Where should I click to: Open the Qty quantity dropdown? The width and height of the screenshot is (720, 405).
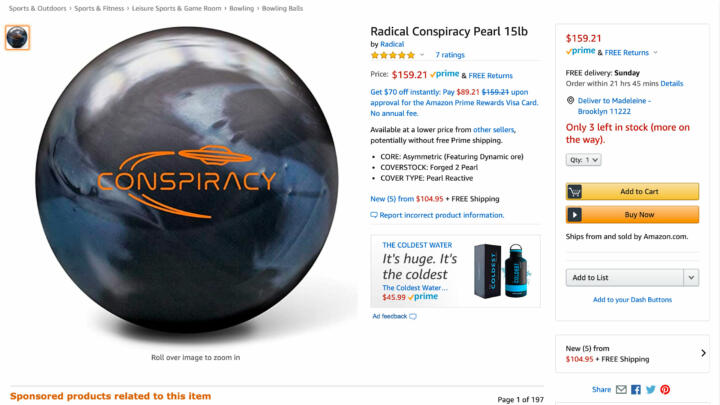click(x=583, y=160)
